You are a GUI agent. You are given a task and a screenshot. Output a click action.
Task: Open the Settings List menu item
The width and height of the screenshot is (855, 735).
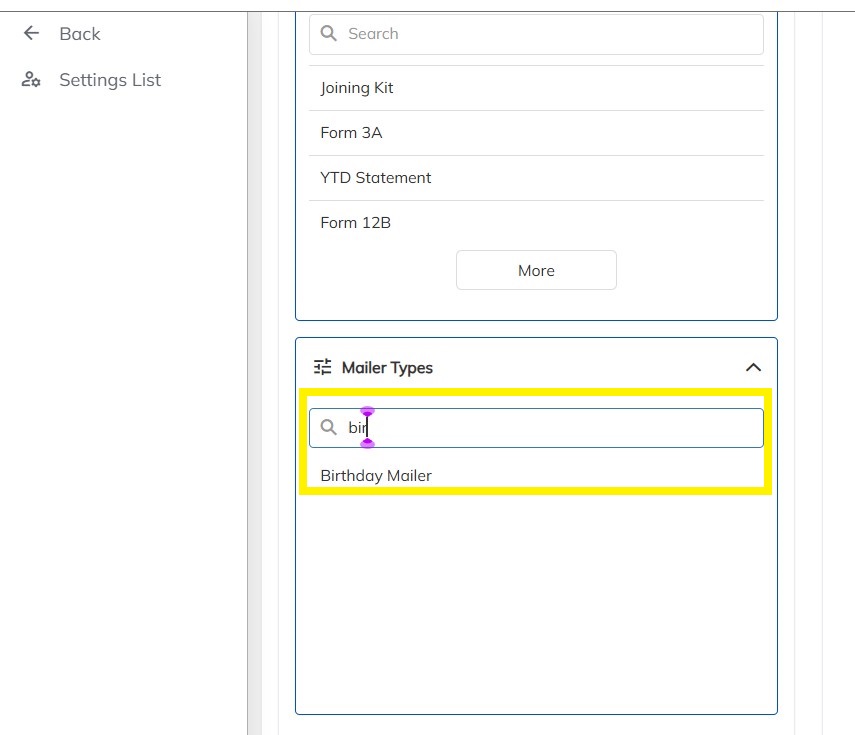110,80
